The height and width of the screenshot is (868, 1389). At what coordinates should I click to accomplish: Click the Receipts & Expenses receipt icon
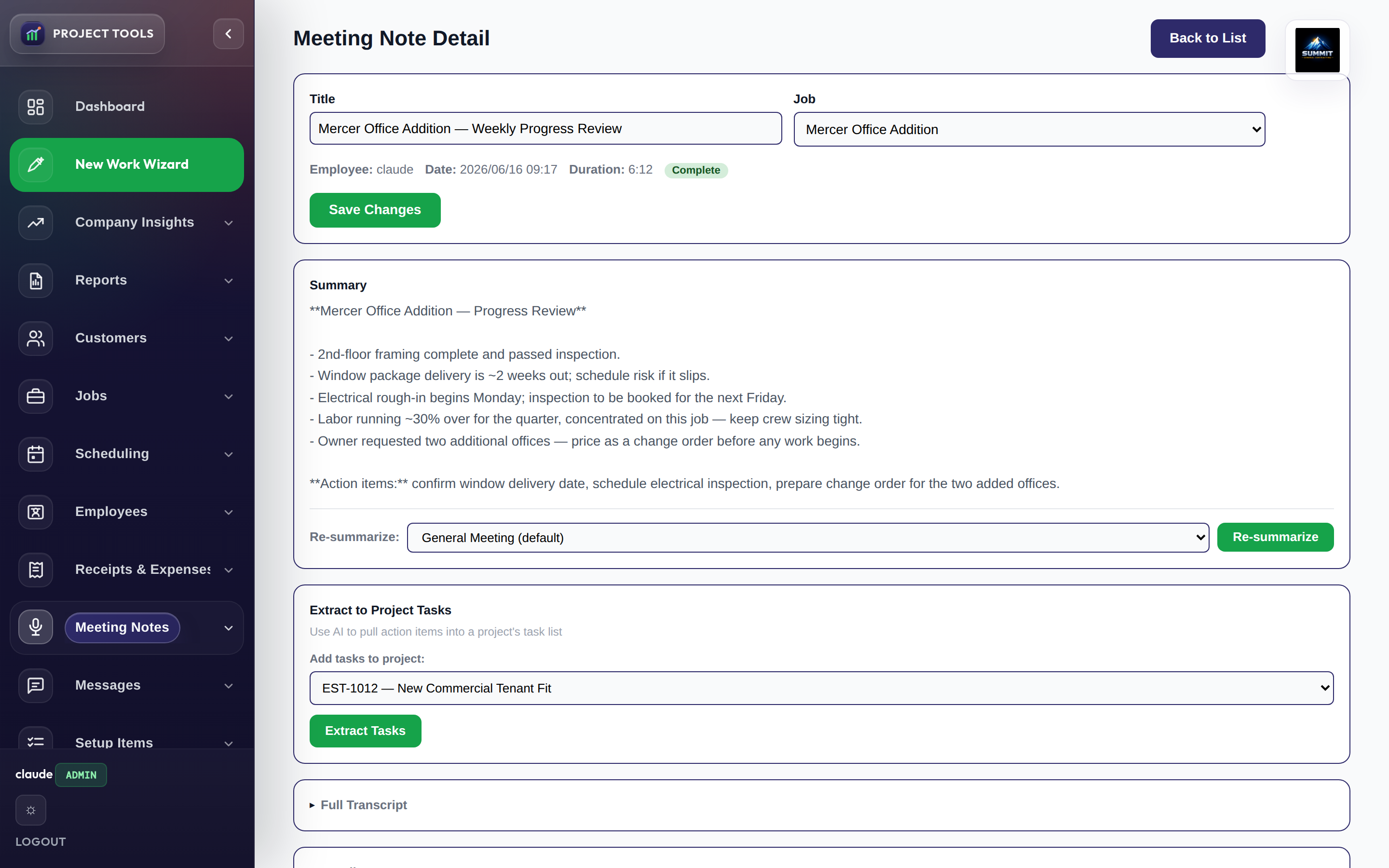[x=36, y=570]
